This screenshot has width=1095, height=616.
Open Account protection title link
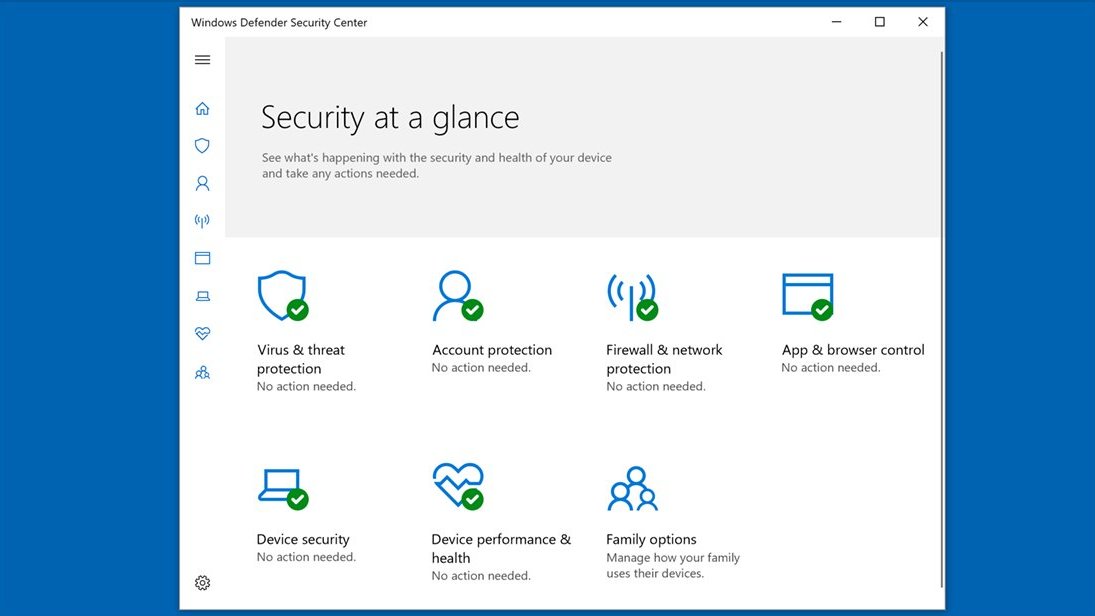(492, 350)
